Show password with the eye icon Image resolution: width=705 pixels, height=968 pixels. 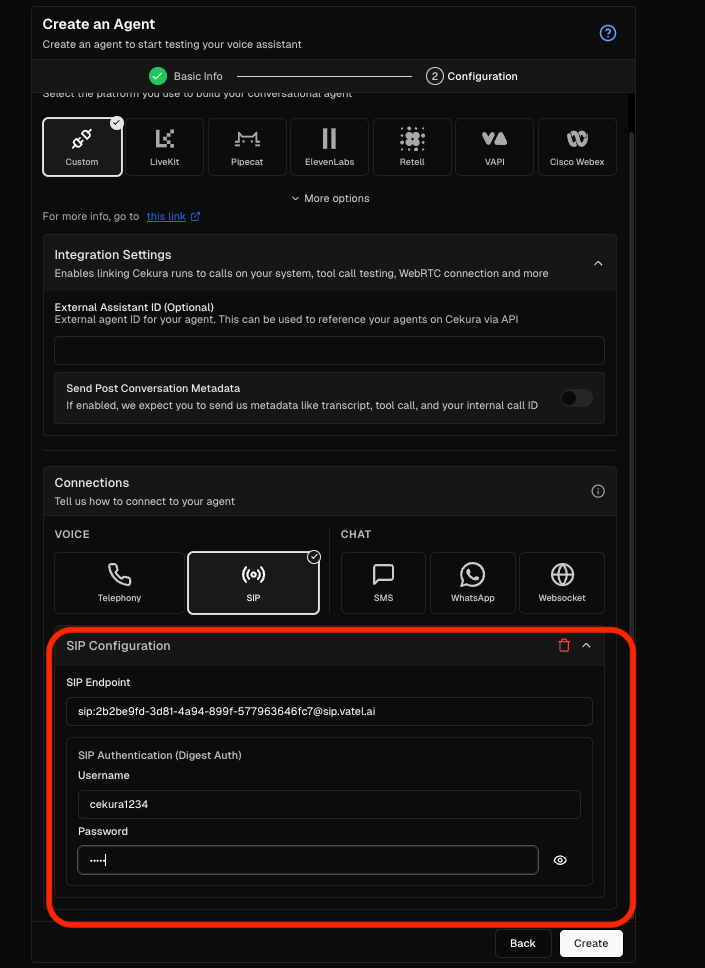(x=560, y=860)
